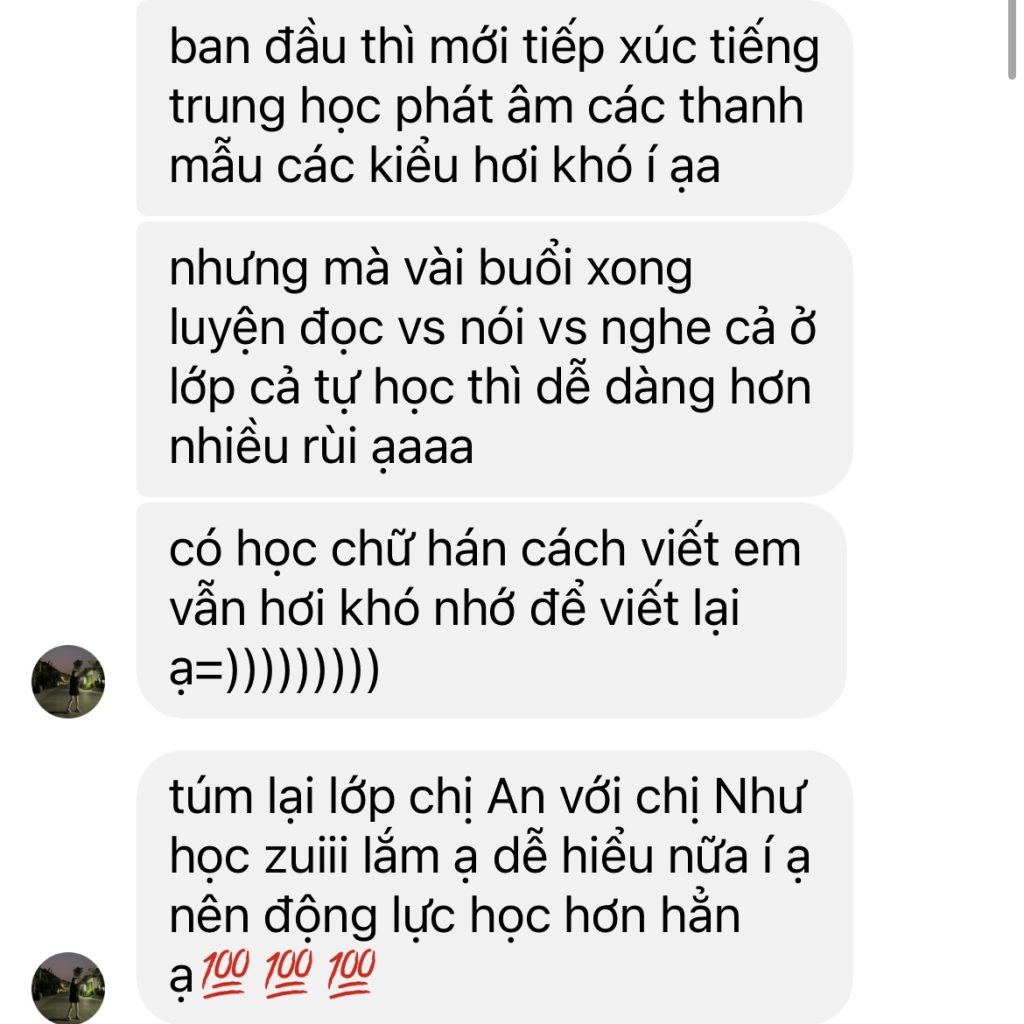Click the line "lớp cả tự học thì dễ dàng hơn"
This screenshot has width=1024, height=1024.
point(490,389)
